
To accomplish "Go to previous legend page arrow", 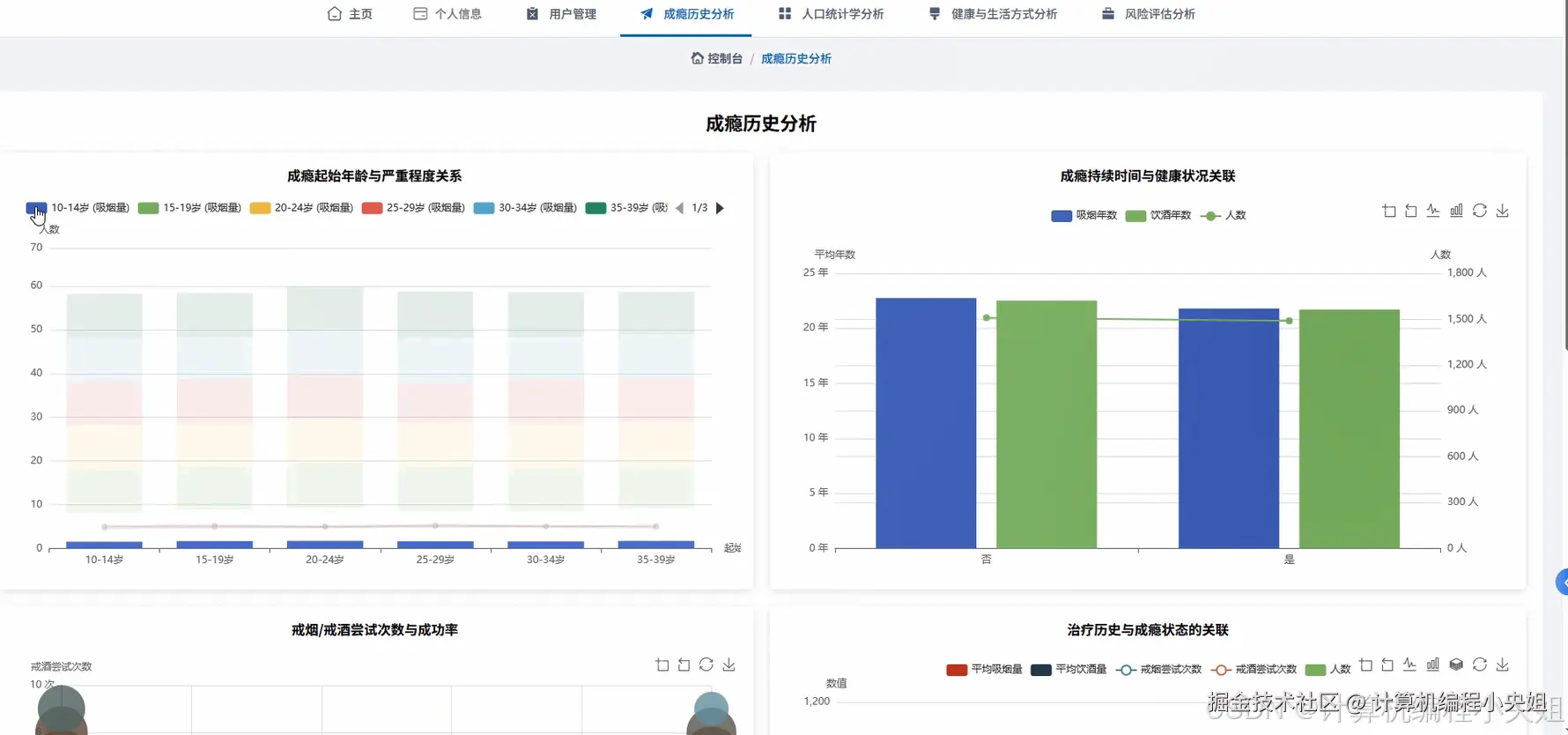I will pos(679,208).
